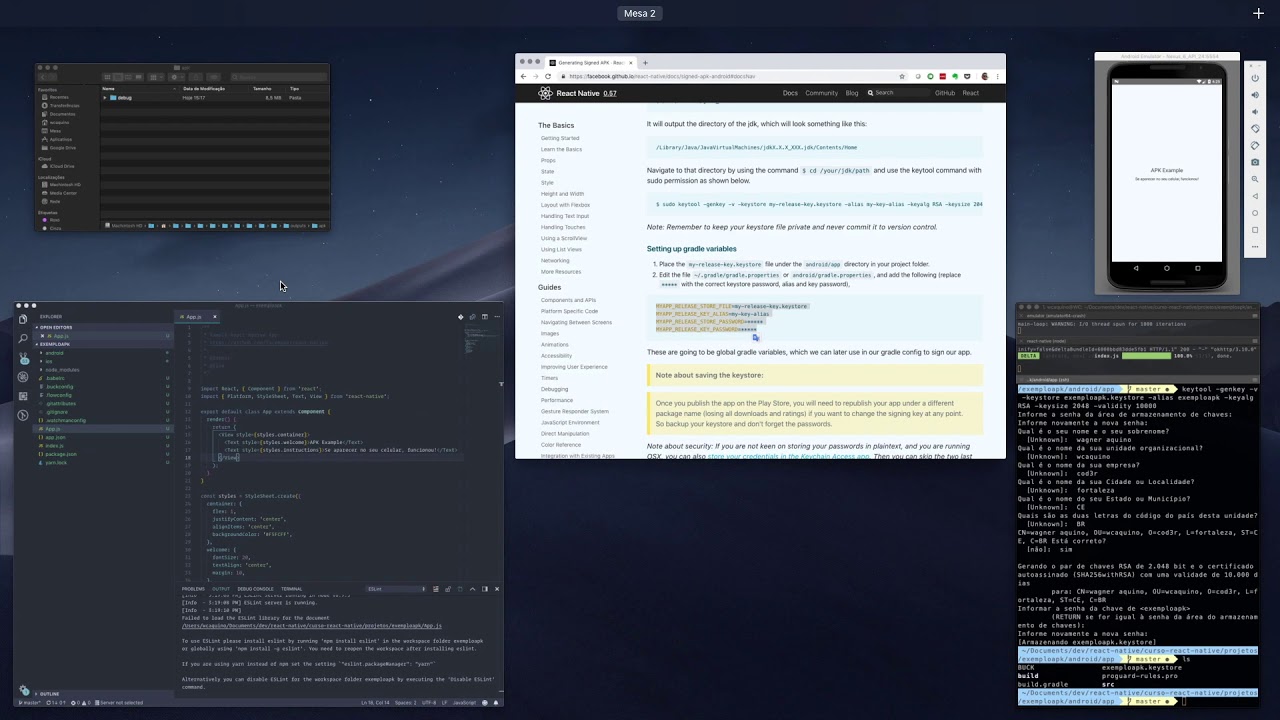Click the split editor icon in VS Code

[485, 317]
